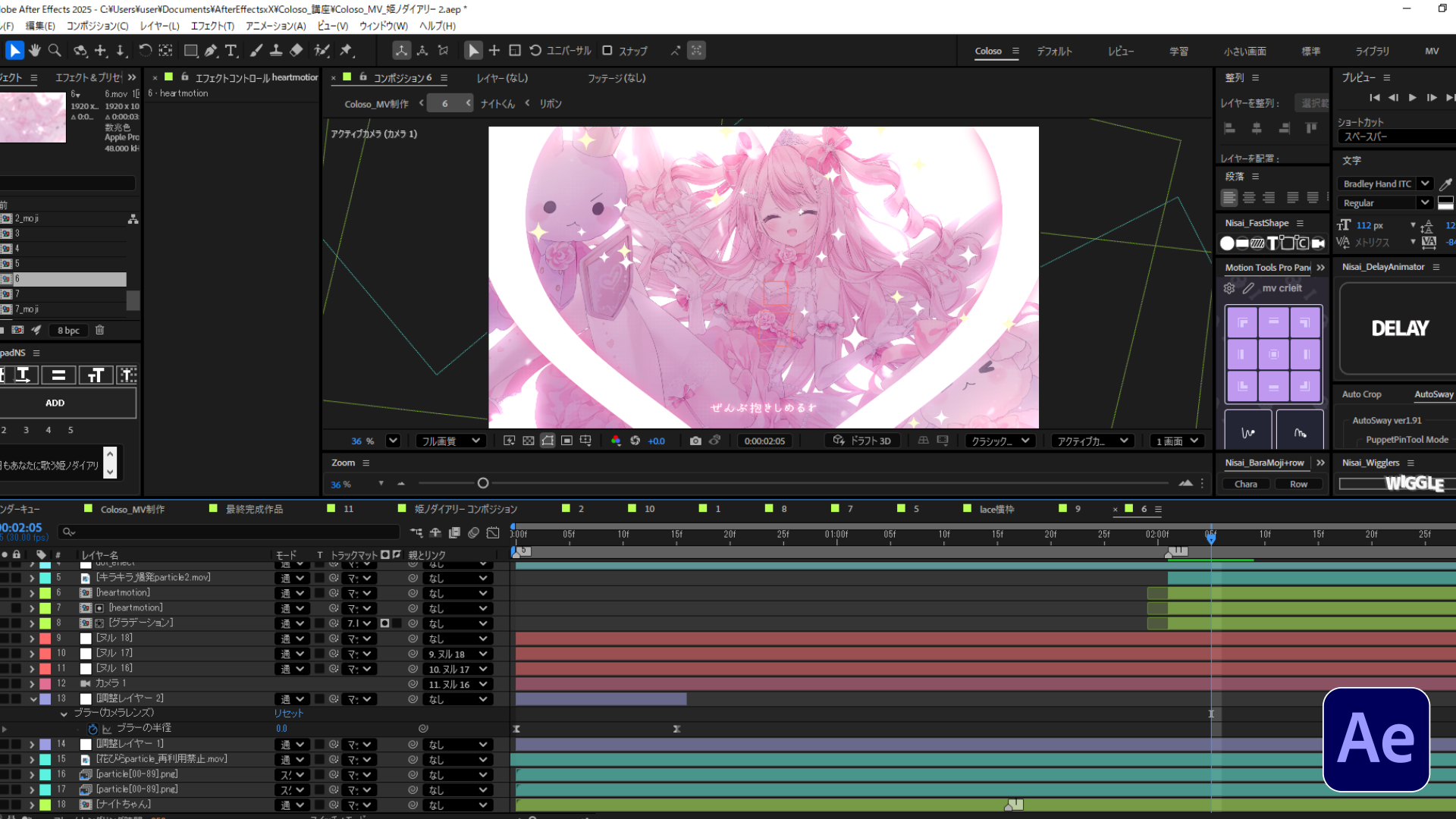Select the Type text tool
Image resolution: width=1456 pixels, height=819 pixels.
(231, 51)
